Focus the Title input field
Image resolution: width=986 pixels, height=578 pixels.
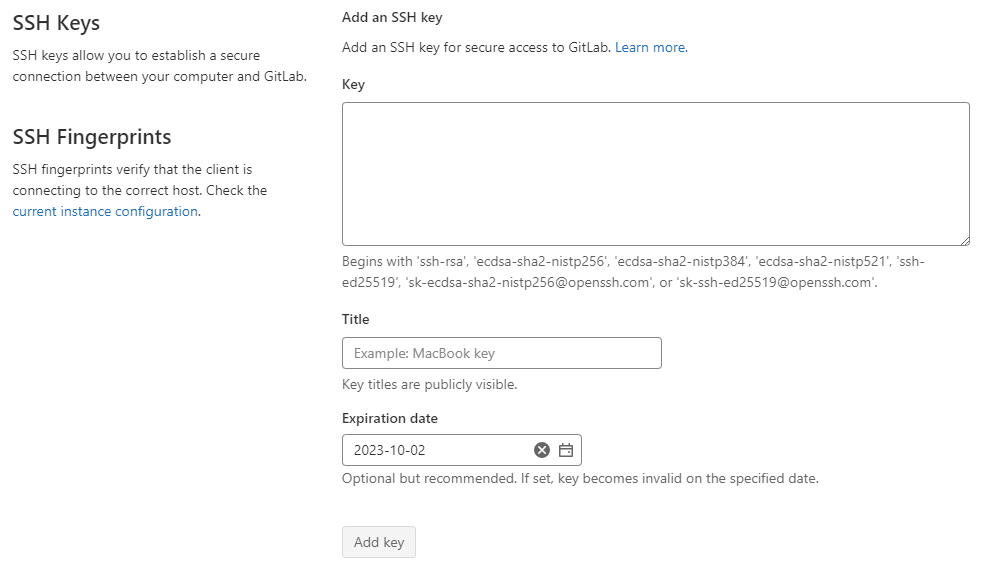point(501,353)
